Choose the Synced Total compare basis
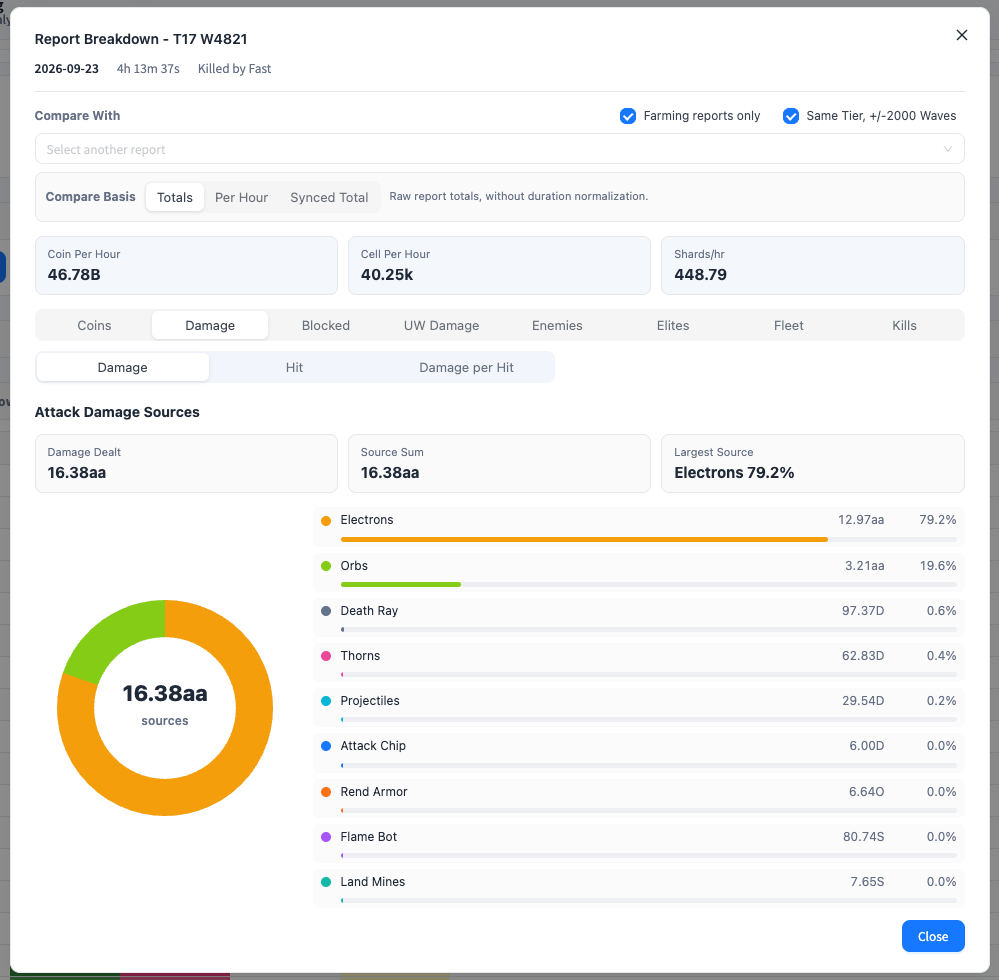 pos(329,198)
